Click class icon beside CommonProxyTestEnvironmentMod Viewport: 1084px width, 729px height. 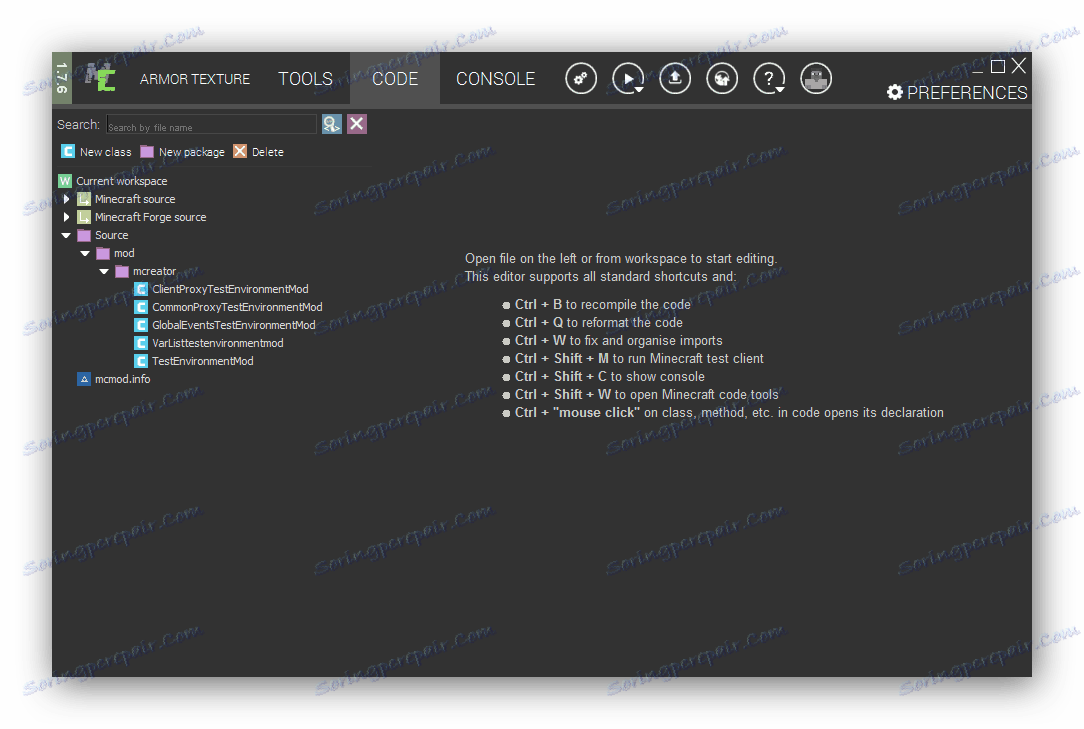141,307
